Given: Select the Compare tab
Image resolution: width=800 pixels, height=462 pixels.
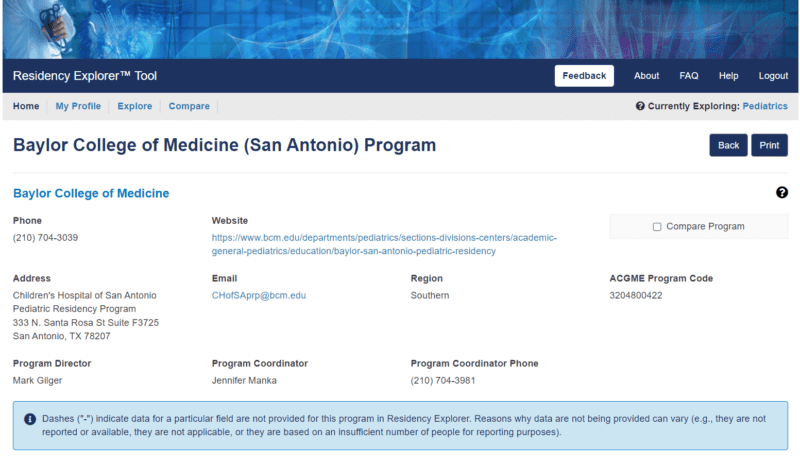Looking at the screenshot, I should pos(189,106).
